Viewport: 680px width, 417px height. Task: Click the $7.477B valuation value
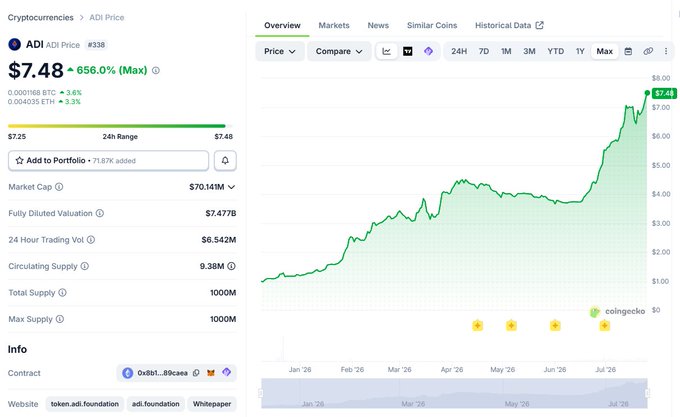[221, 213]
